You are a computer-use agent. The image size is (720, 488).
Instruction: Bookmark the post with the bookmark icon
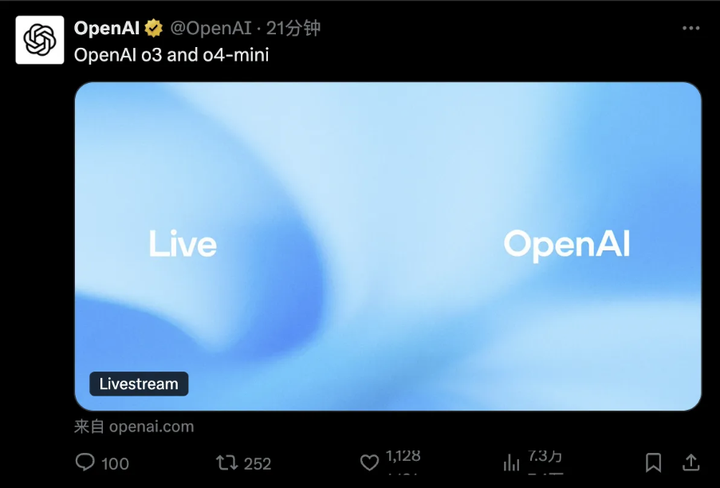(653, 463)
